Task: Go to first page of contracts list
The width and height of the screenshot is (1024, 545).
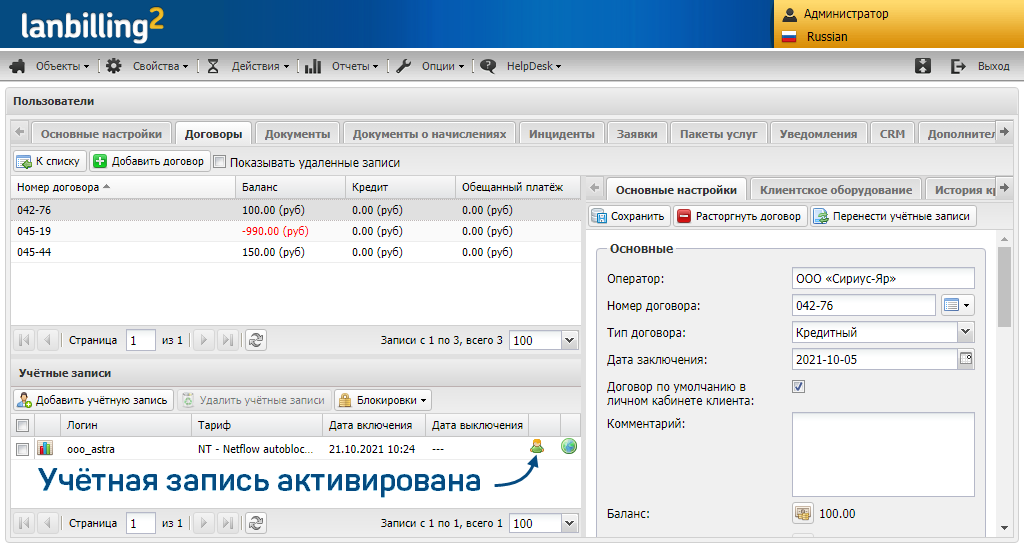Action: pyautogui.click(x=25, y=340)
